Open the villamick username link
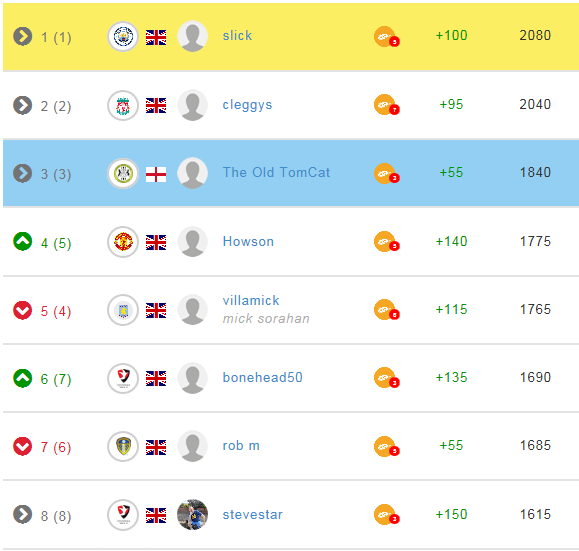 click(251, 301)
